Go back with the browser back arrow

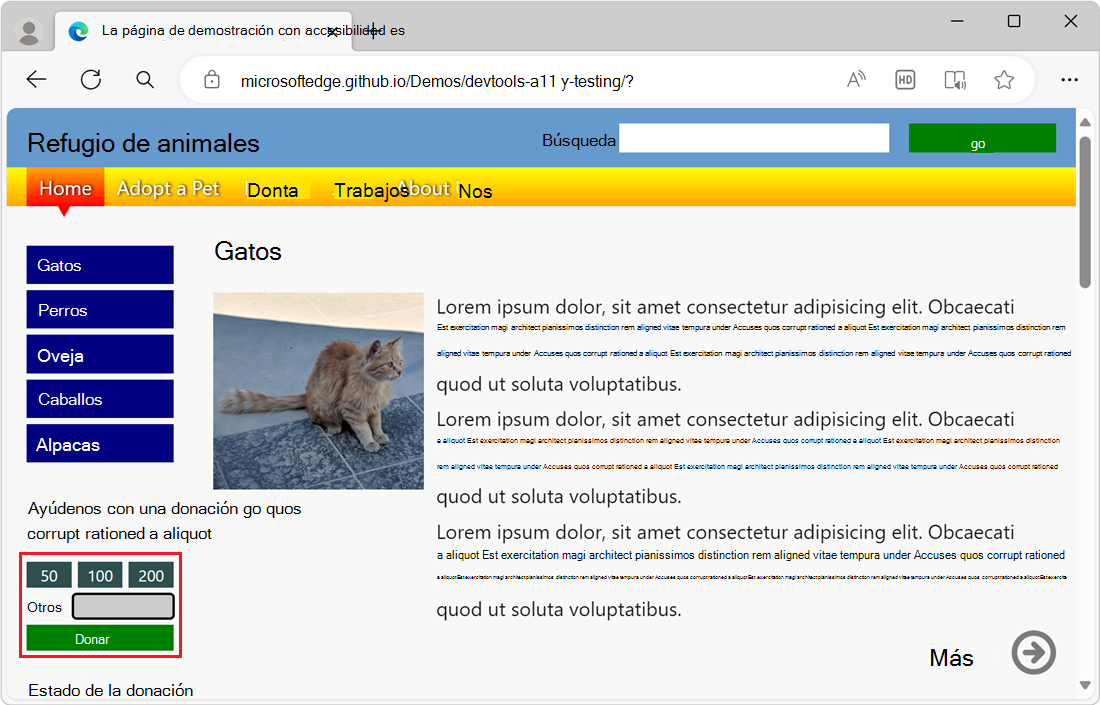[36, 80]
